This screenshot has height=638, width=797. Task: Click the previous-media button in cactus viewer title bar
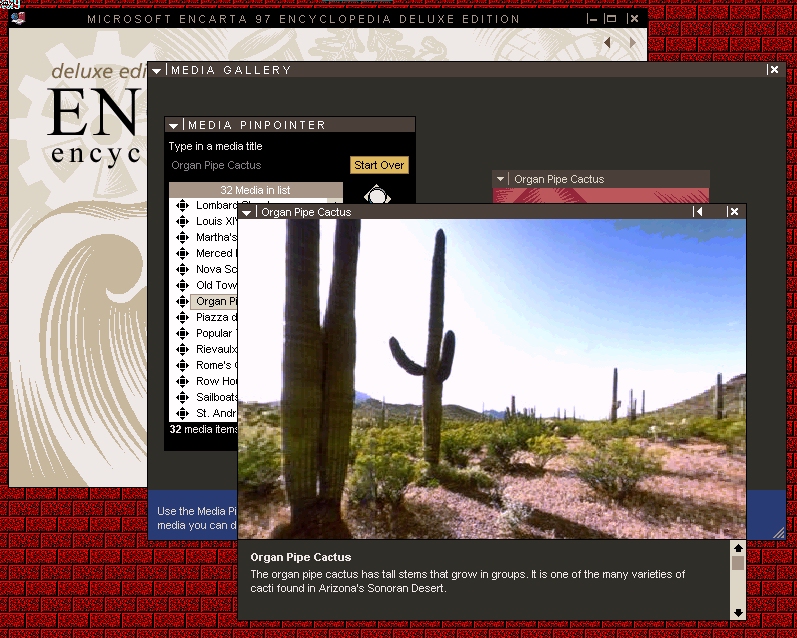(x=699, y=212)
